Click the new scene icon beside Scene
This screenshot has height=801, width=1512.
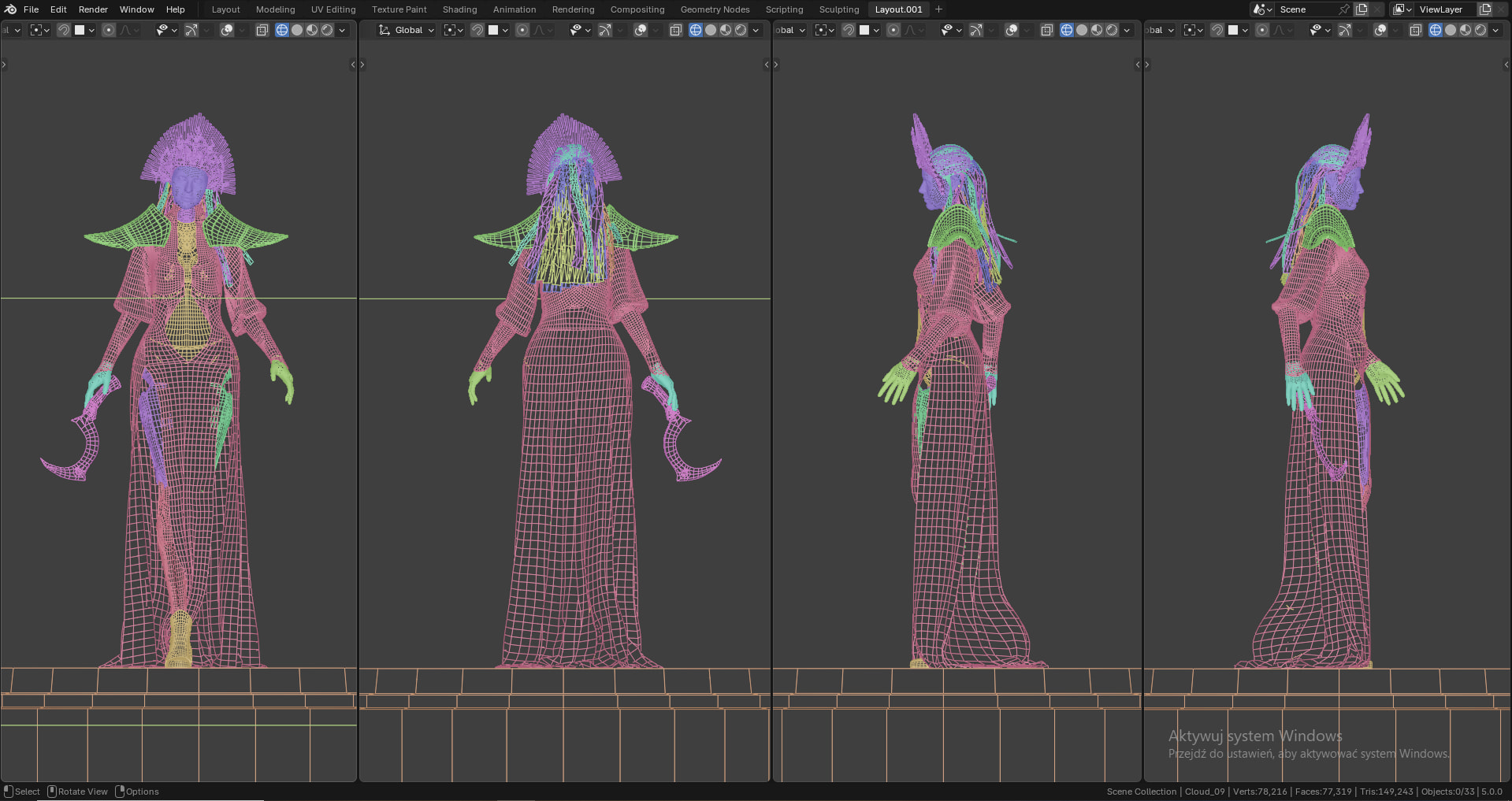point(1362,9)
